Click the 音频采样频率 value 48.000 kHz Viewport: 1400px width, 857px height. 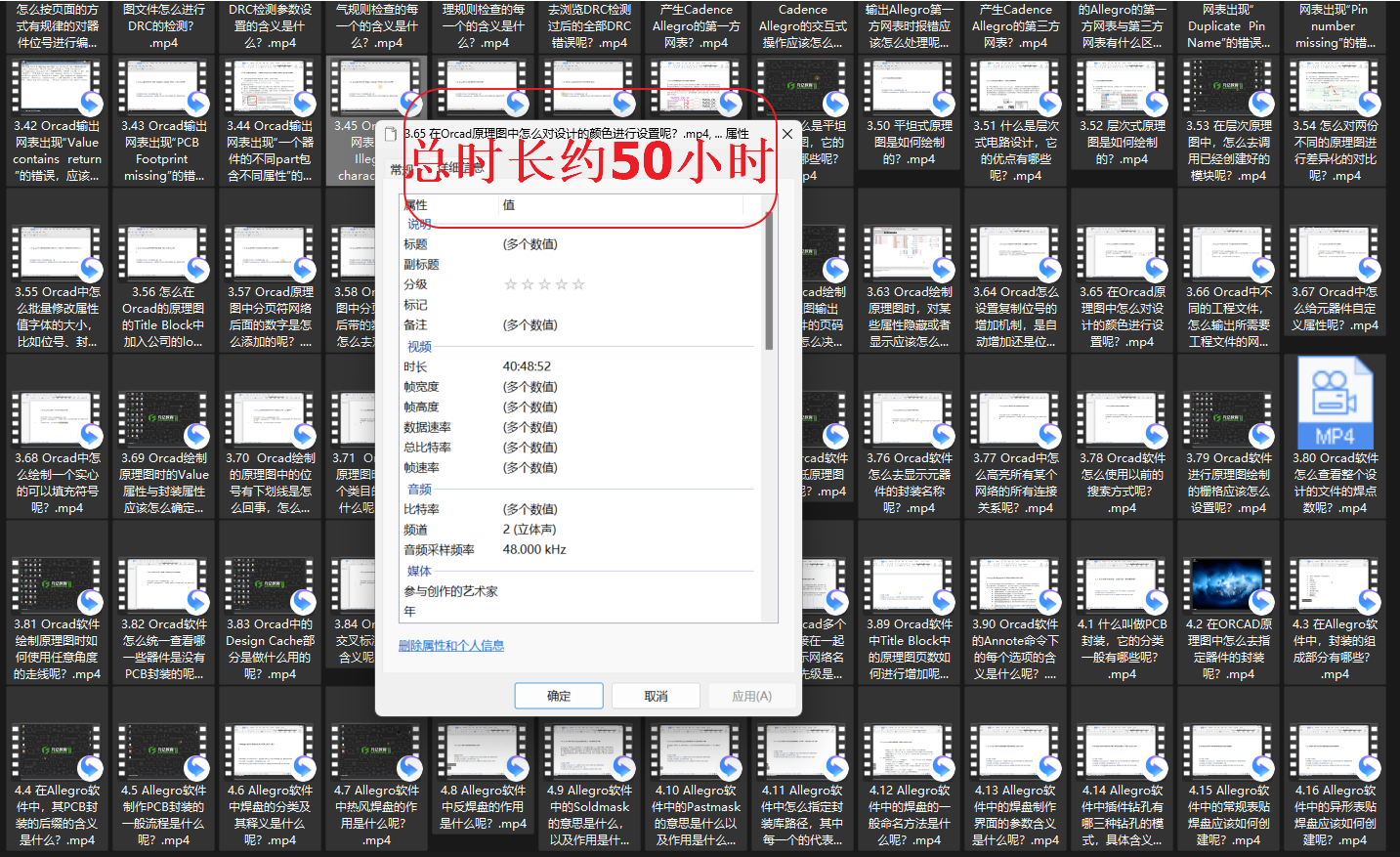coord(534,549)
